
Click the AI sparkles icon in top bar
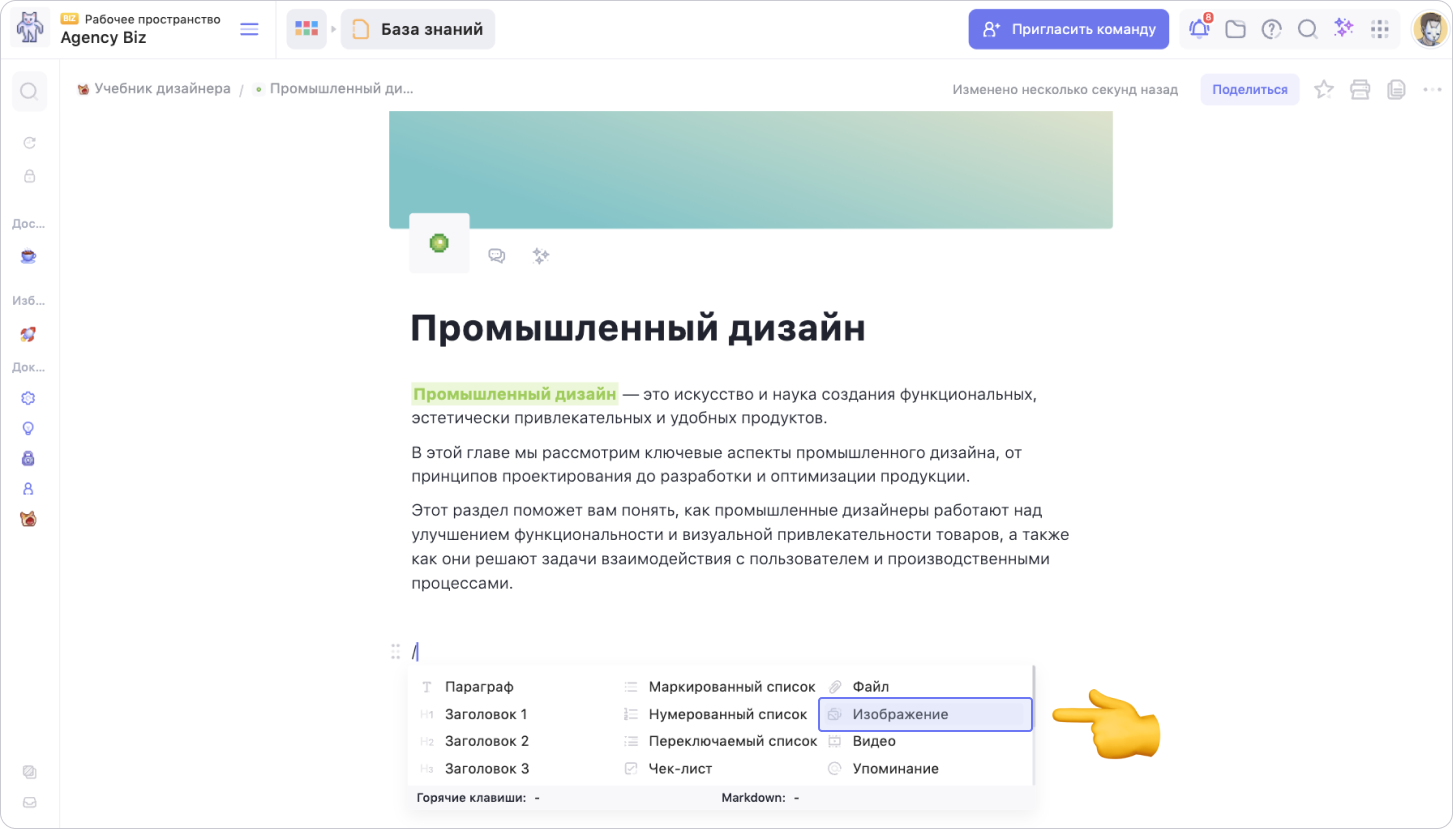click(x=1344, y=29)
